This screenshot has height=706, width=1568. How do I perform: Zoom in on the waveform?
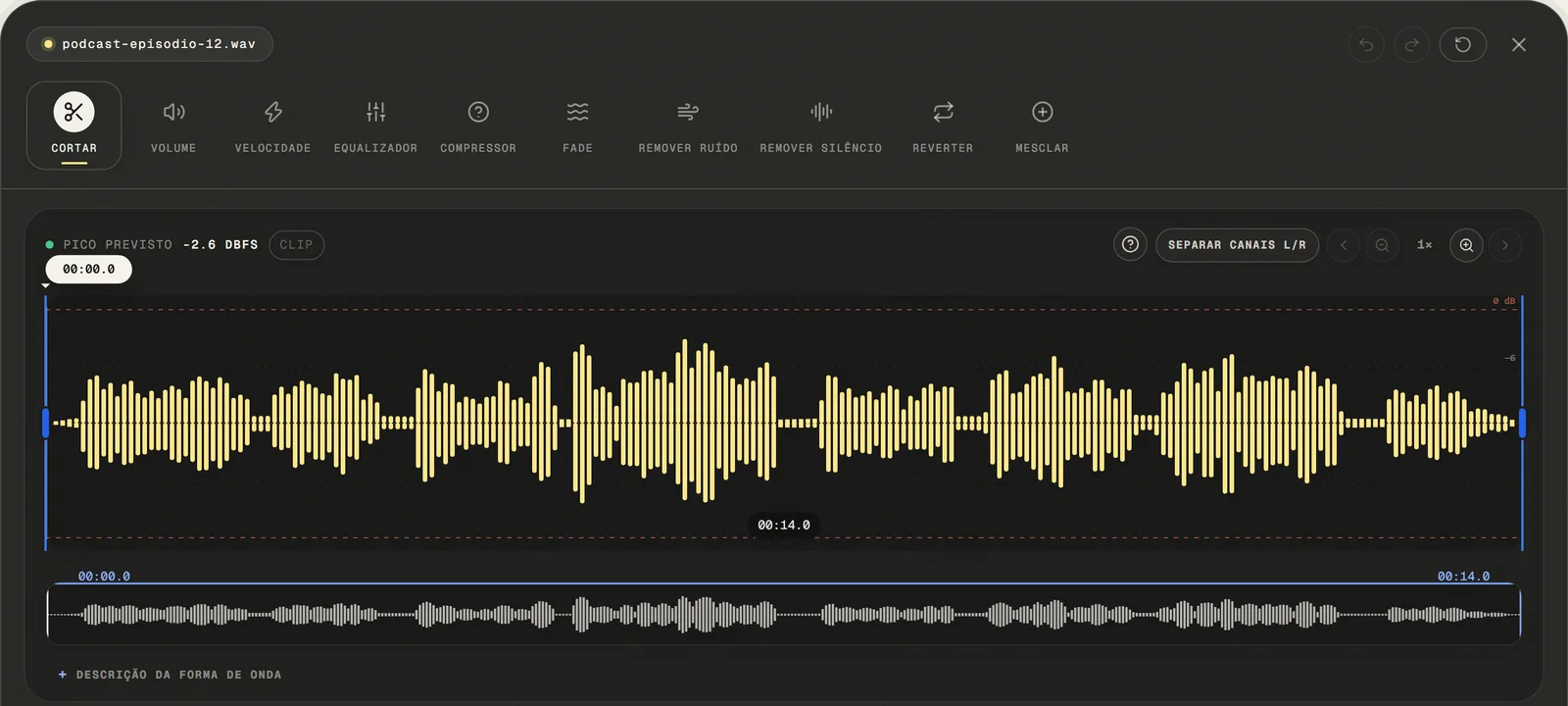[1466, 245]
